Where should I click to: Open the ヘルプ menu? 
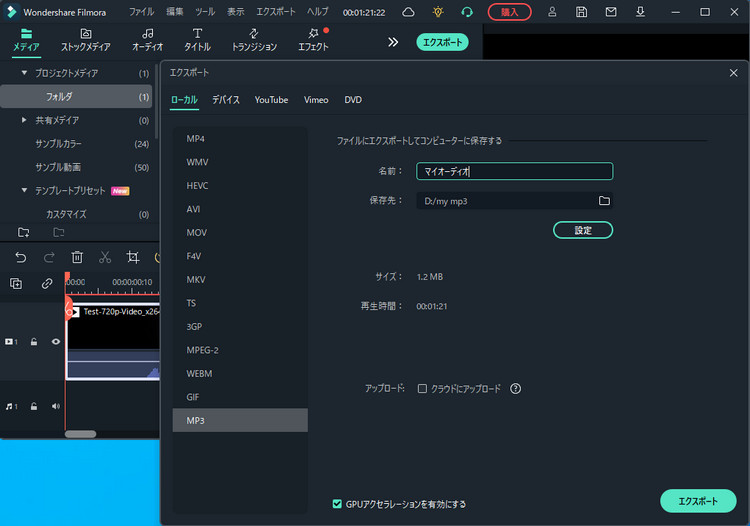pyautogui.click(x=318, y=12)
